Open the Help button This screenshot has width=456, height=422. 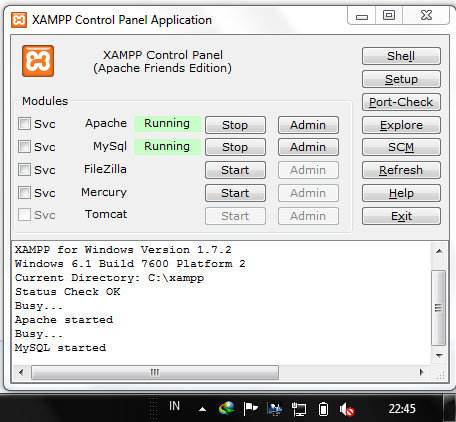click(401, 193)
